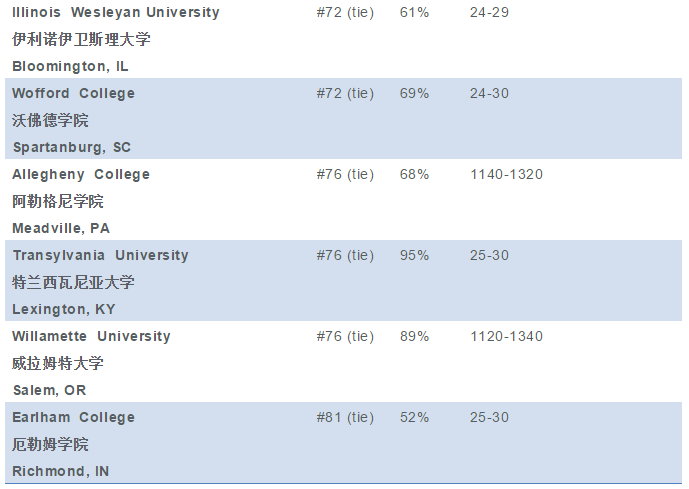The height and width of the screenshot is (489, 689).
Task: Select Salem, OR location text
Action: [50, 390]
